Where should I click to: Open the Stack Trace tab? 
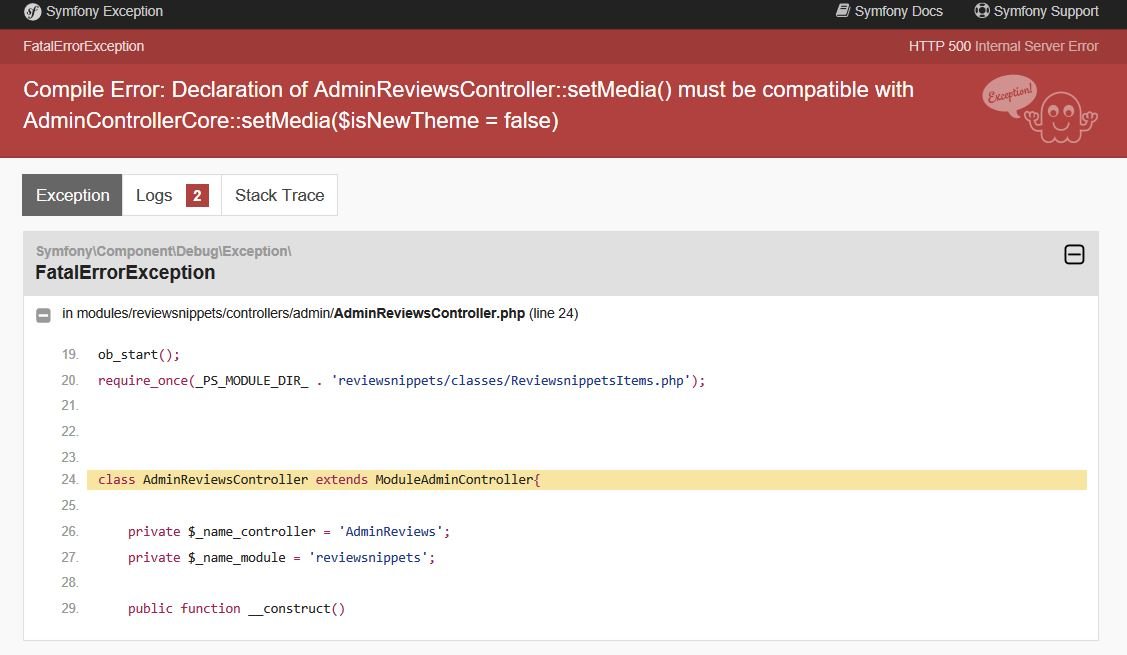pyautogui.click(x=279, y=195)
